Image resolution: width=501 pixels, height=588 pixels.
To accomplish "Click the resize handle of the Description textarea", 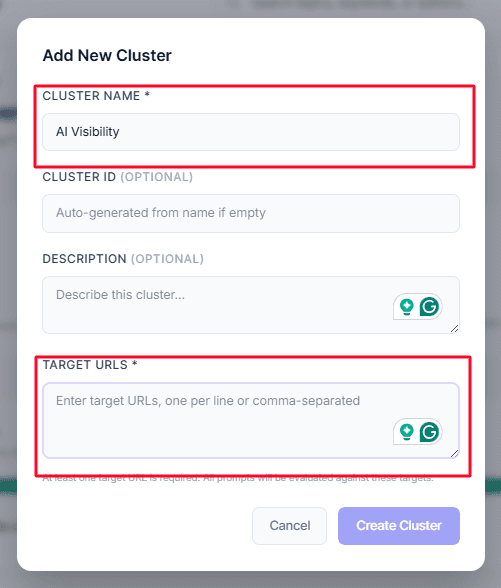I will tap(454, 329).
